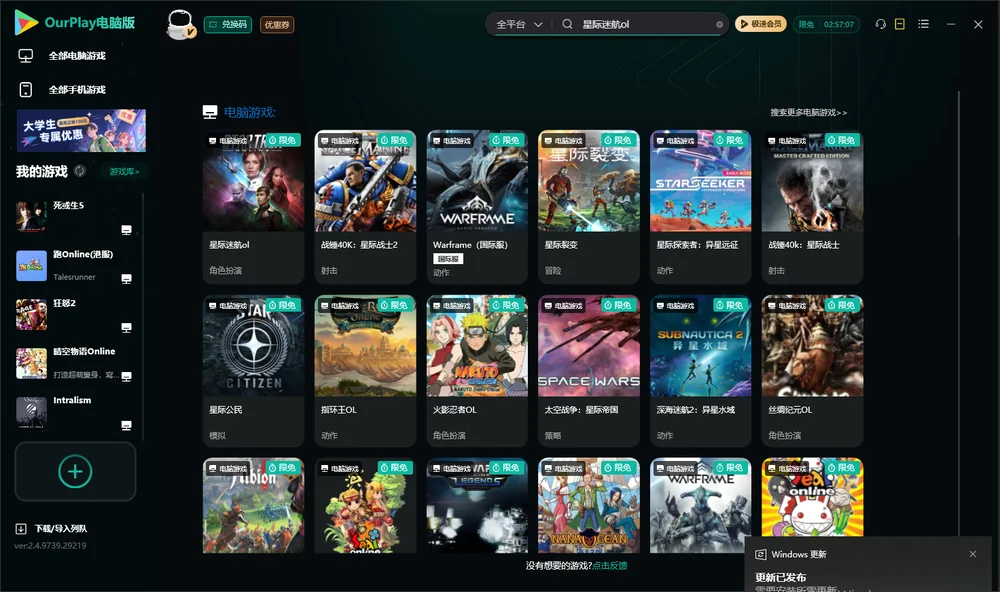The width and height of the screenshot is (1000, 592).
Task: Click the search input field
Action: tap(645, 24)
